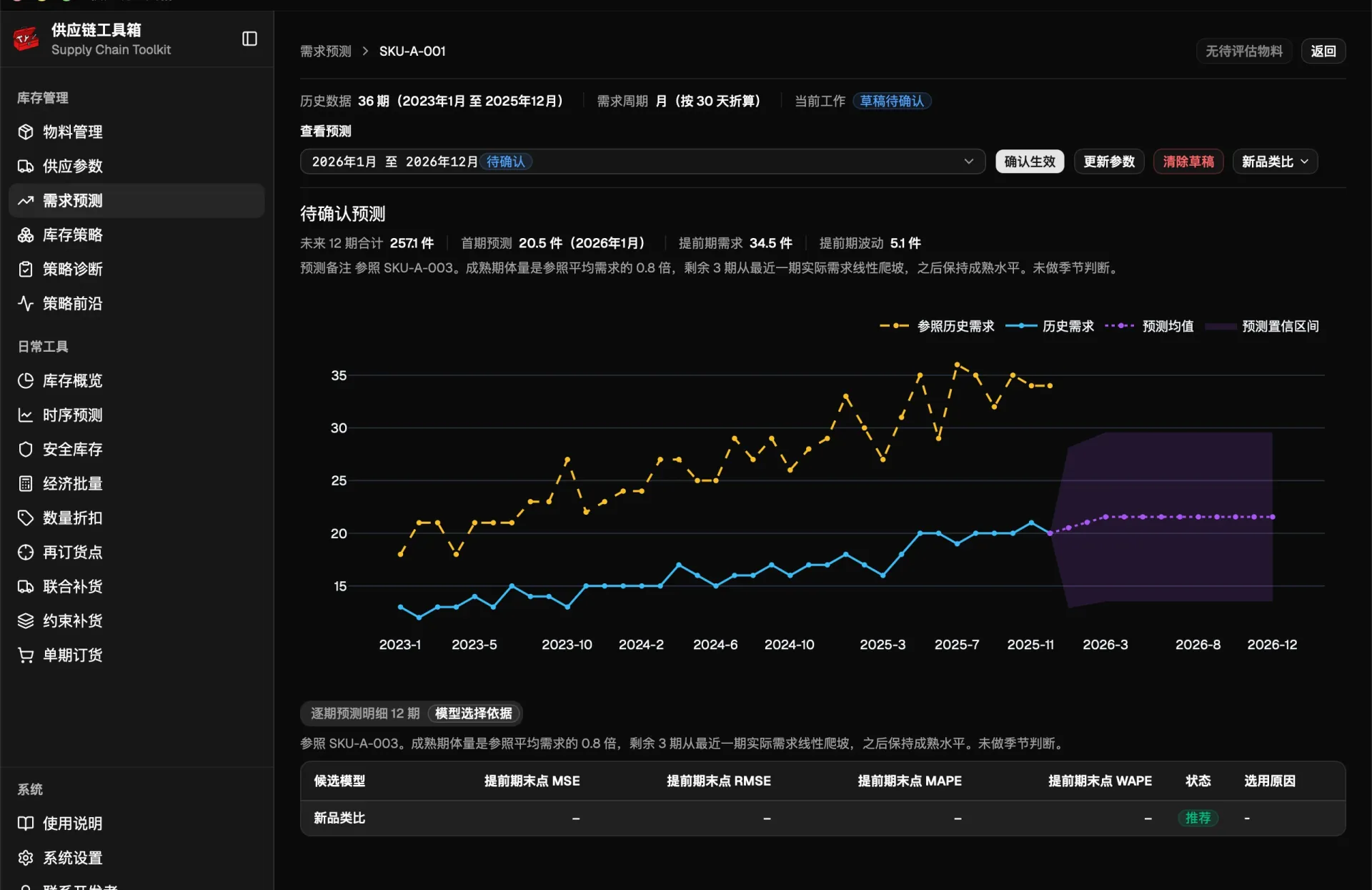
Task: Click 返回 button
Action: pos(1323,51)
